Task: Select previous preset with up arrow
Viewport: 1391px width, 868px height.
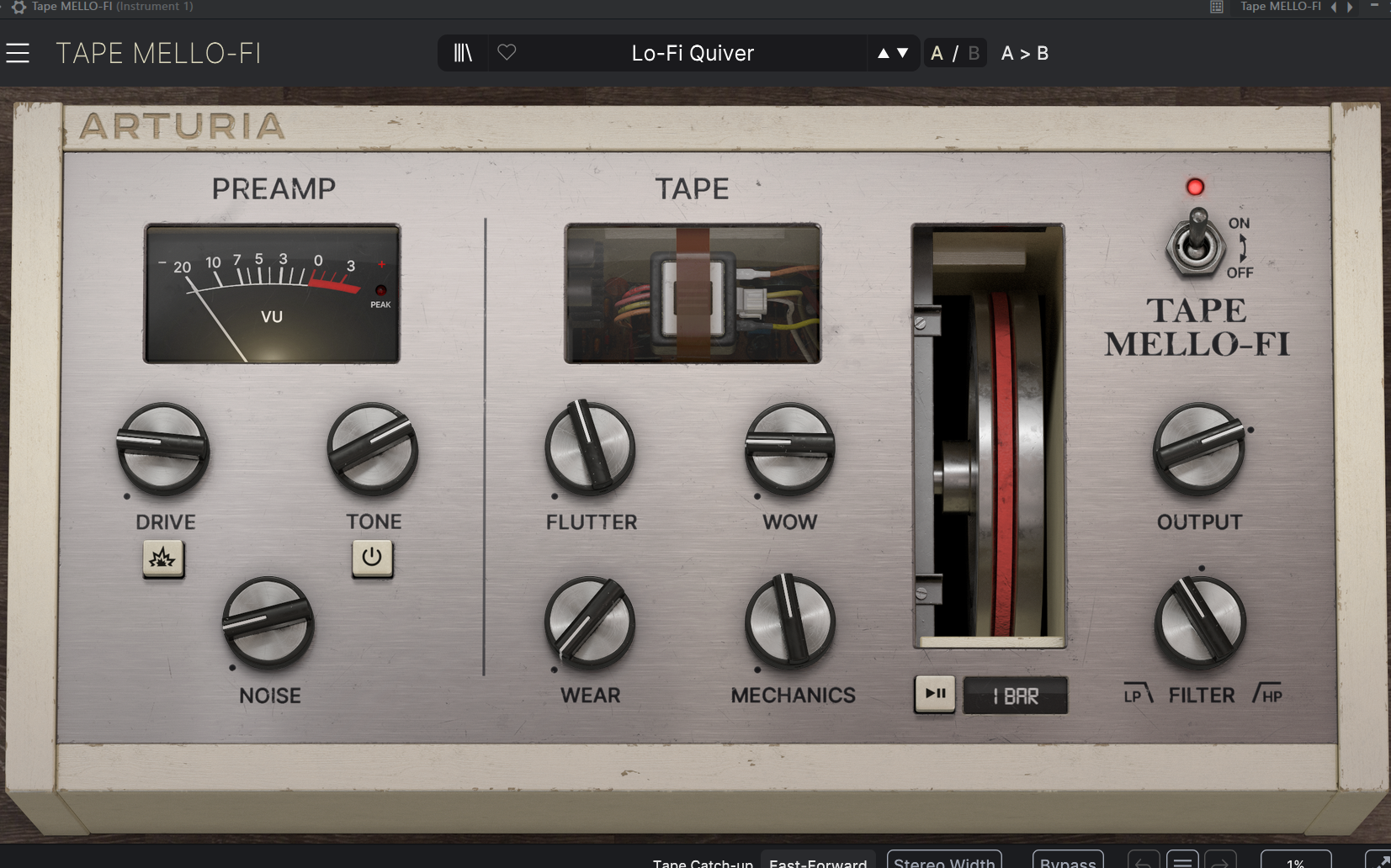Action: pyautogui.click(x=883, y=53)
